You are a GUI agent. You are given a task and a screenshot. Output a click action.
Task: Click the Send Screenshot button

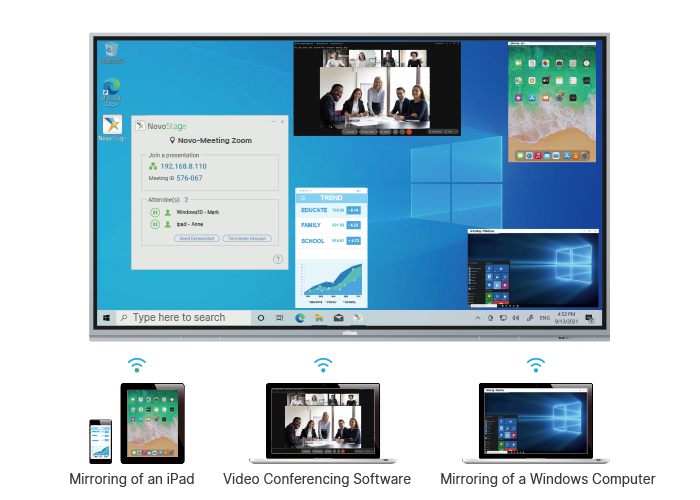click(198, 239)
